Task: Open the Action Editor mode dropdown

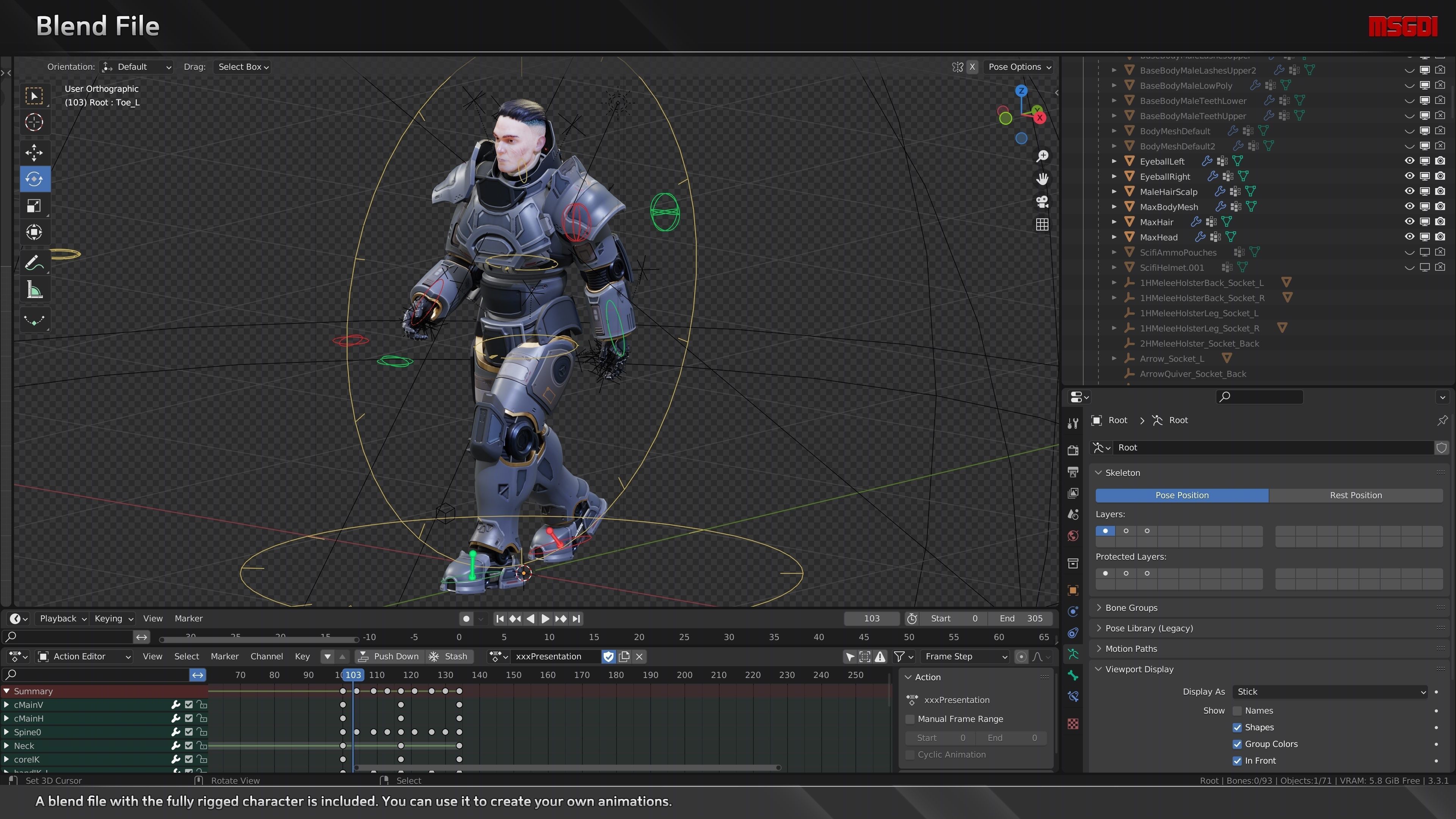Action: (x=85, y=657)
